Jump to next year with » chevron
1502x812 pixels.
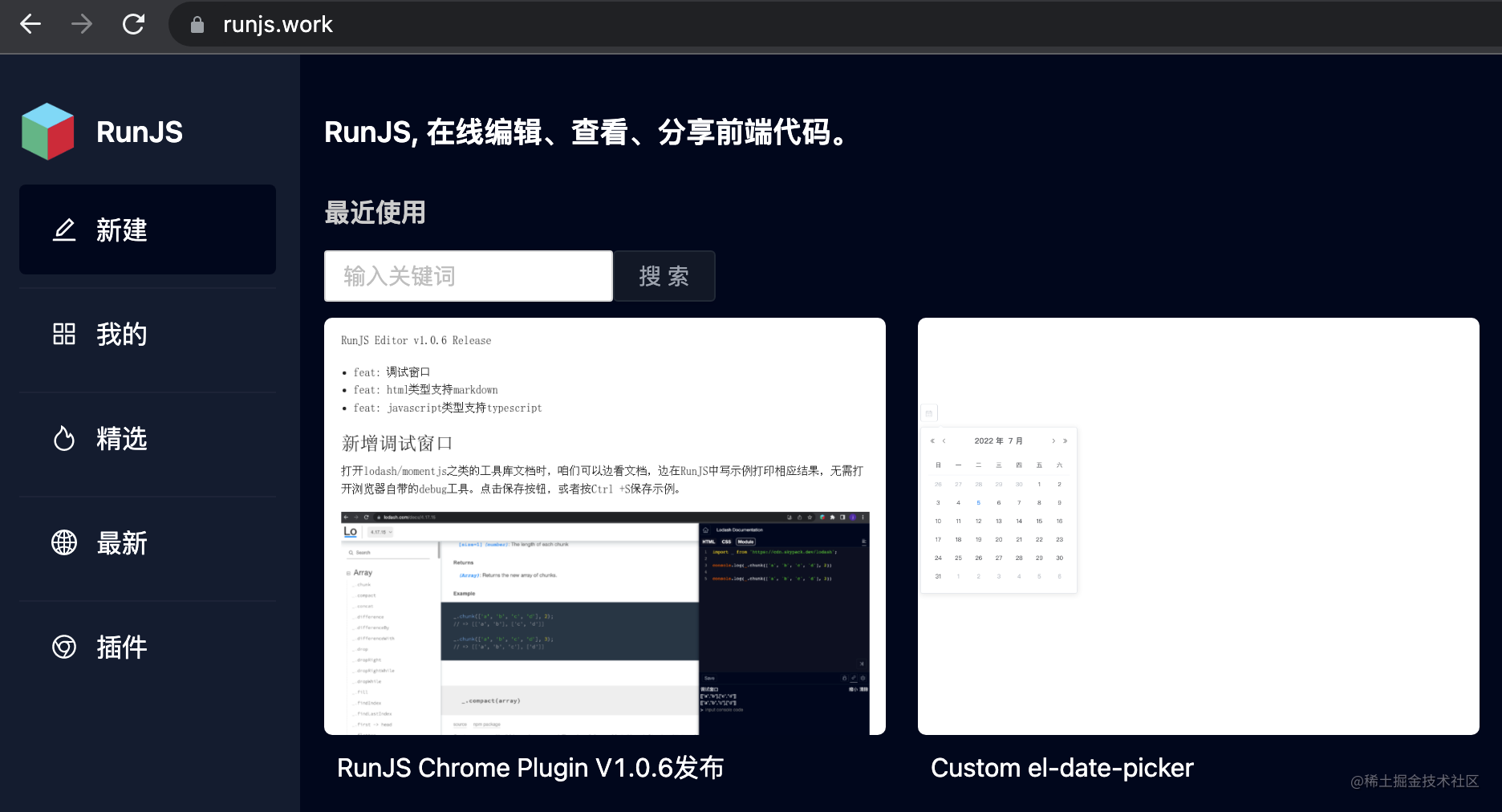tap(1065, 441)
